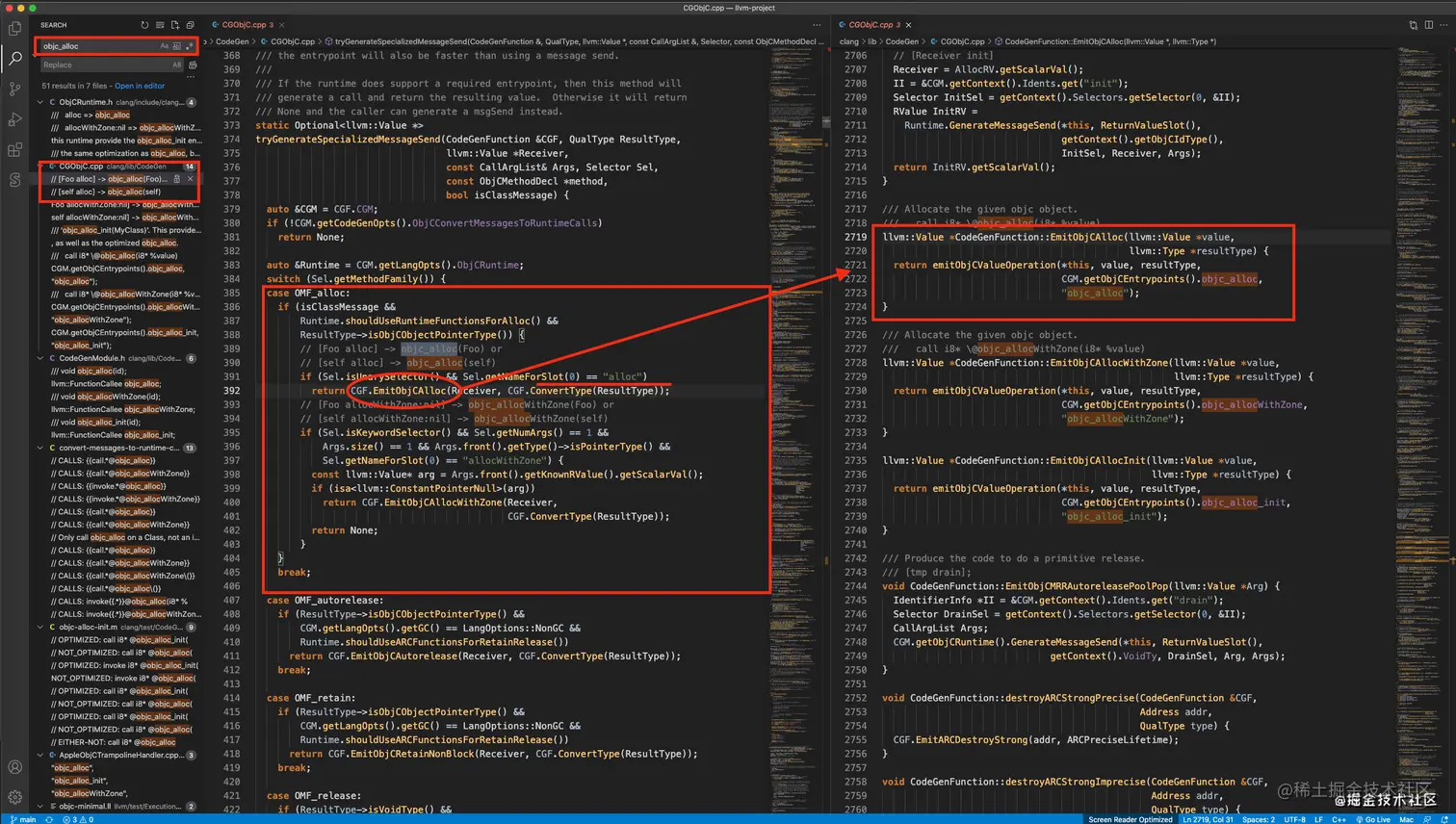Toggle search details ellipsis

(192, 77)
